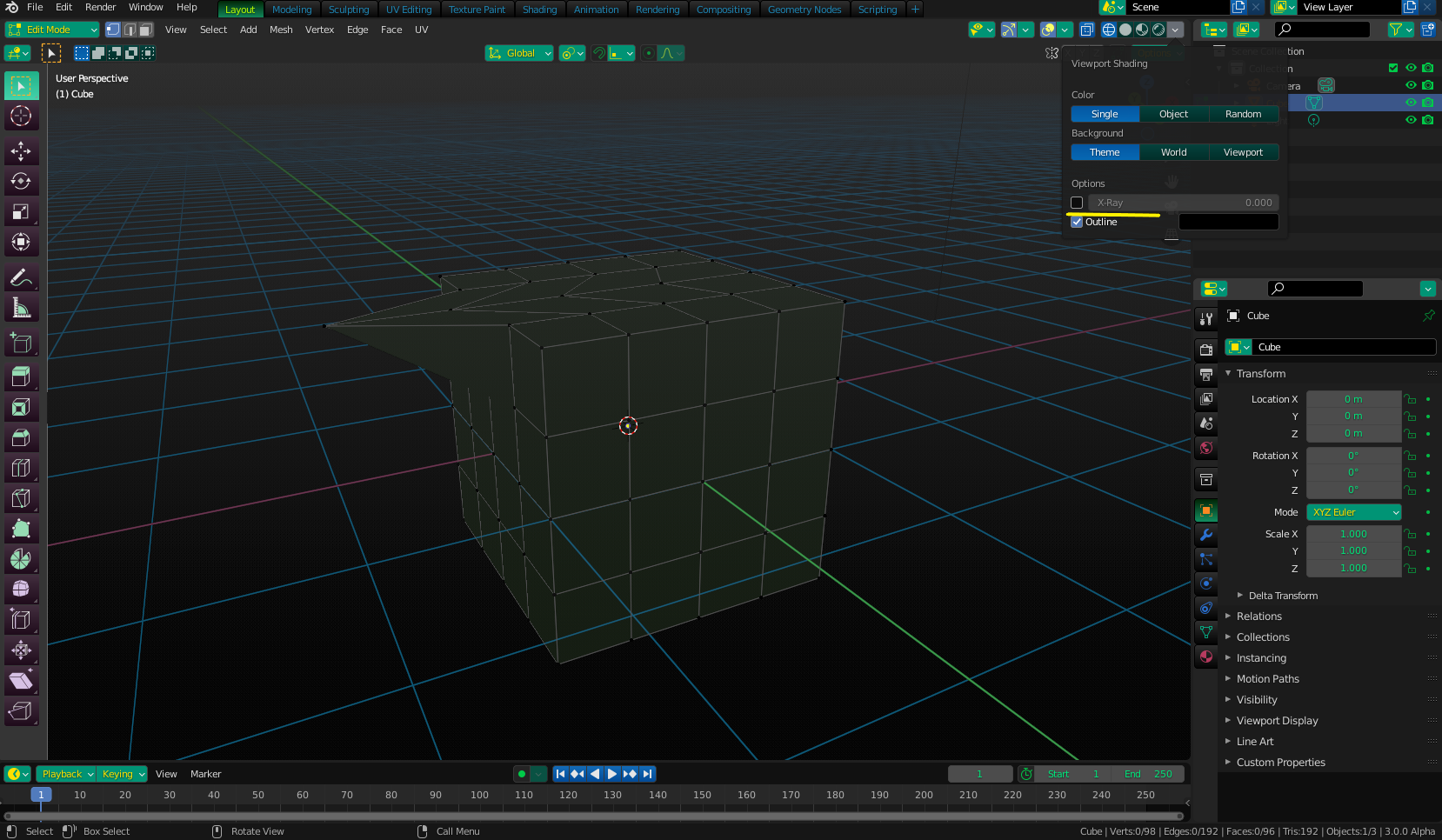Select the Add Cube tool

click(x=21, y=343)
